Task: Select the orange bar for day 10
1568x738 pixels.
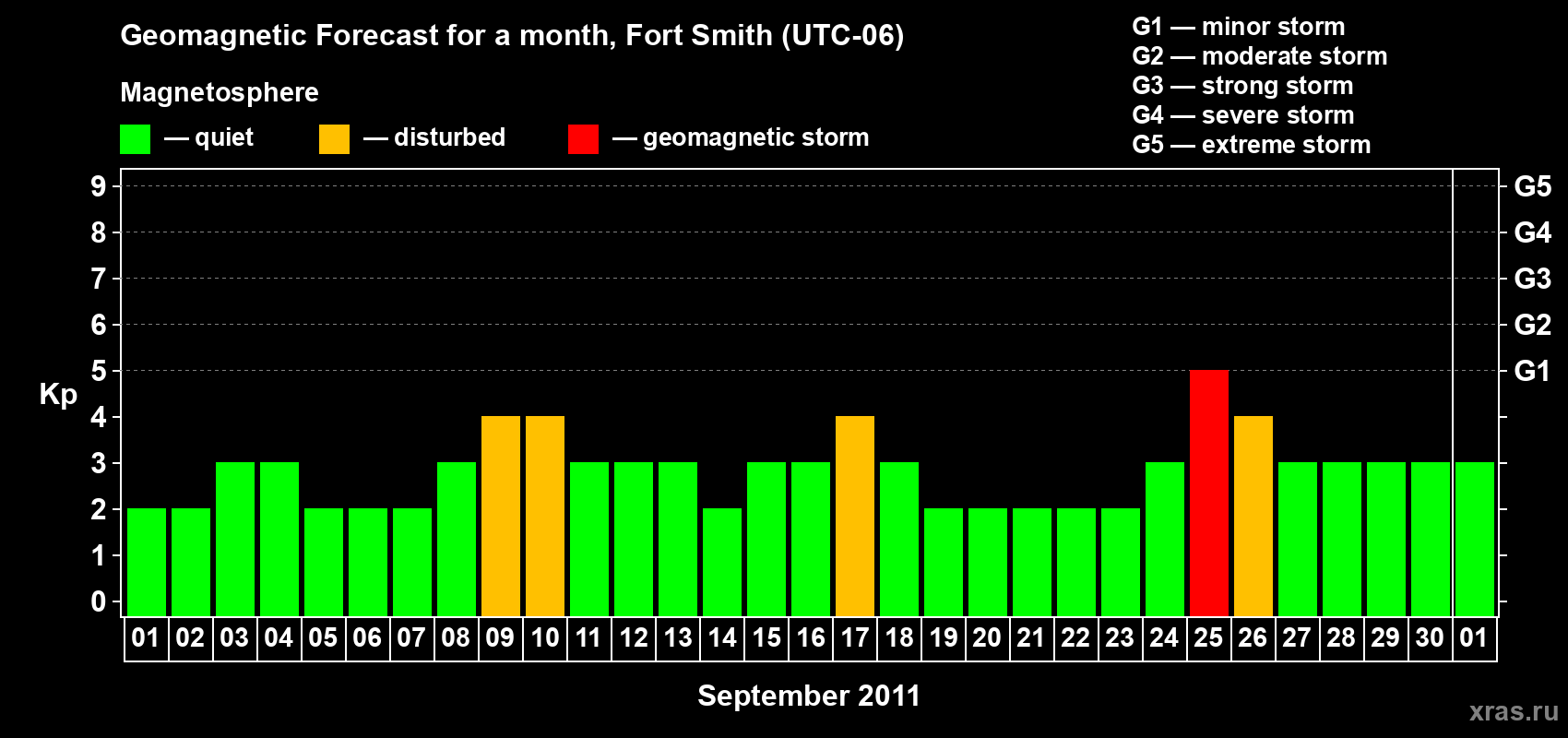Action: [545, 516]
